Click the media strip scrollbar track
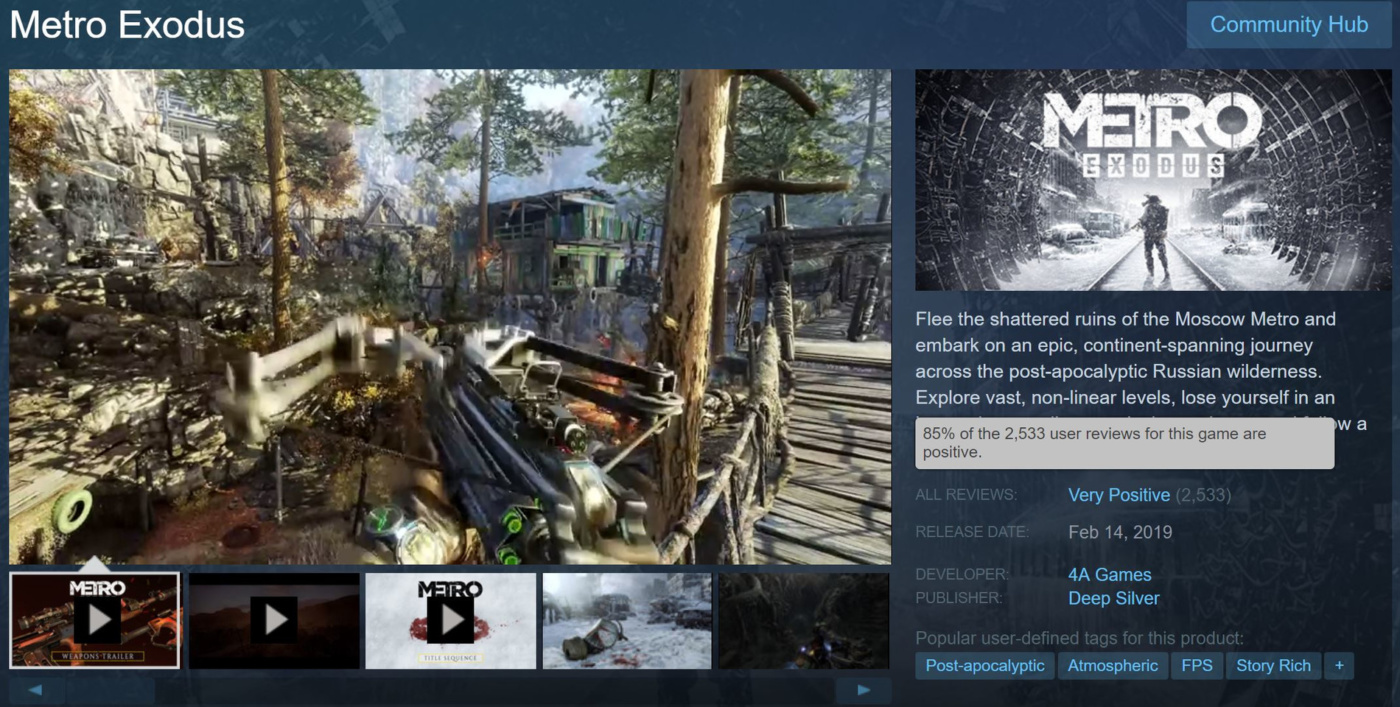The height and width of the screenshot is (707, 1400). (450, 690)
